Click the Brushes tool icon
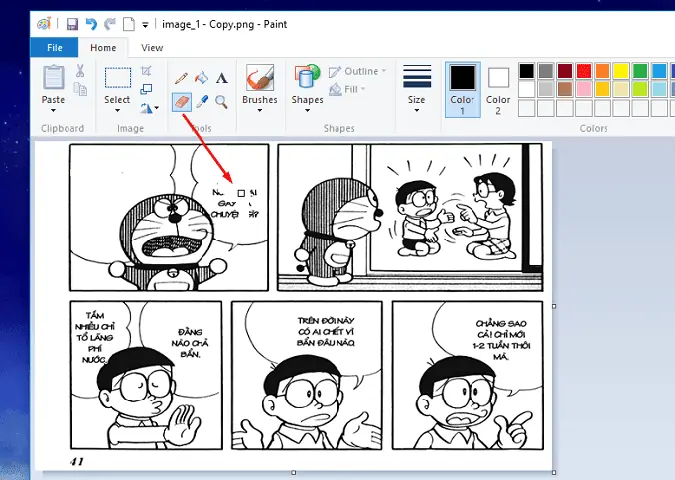This screenshot has width=675, height=480. 260,77
